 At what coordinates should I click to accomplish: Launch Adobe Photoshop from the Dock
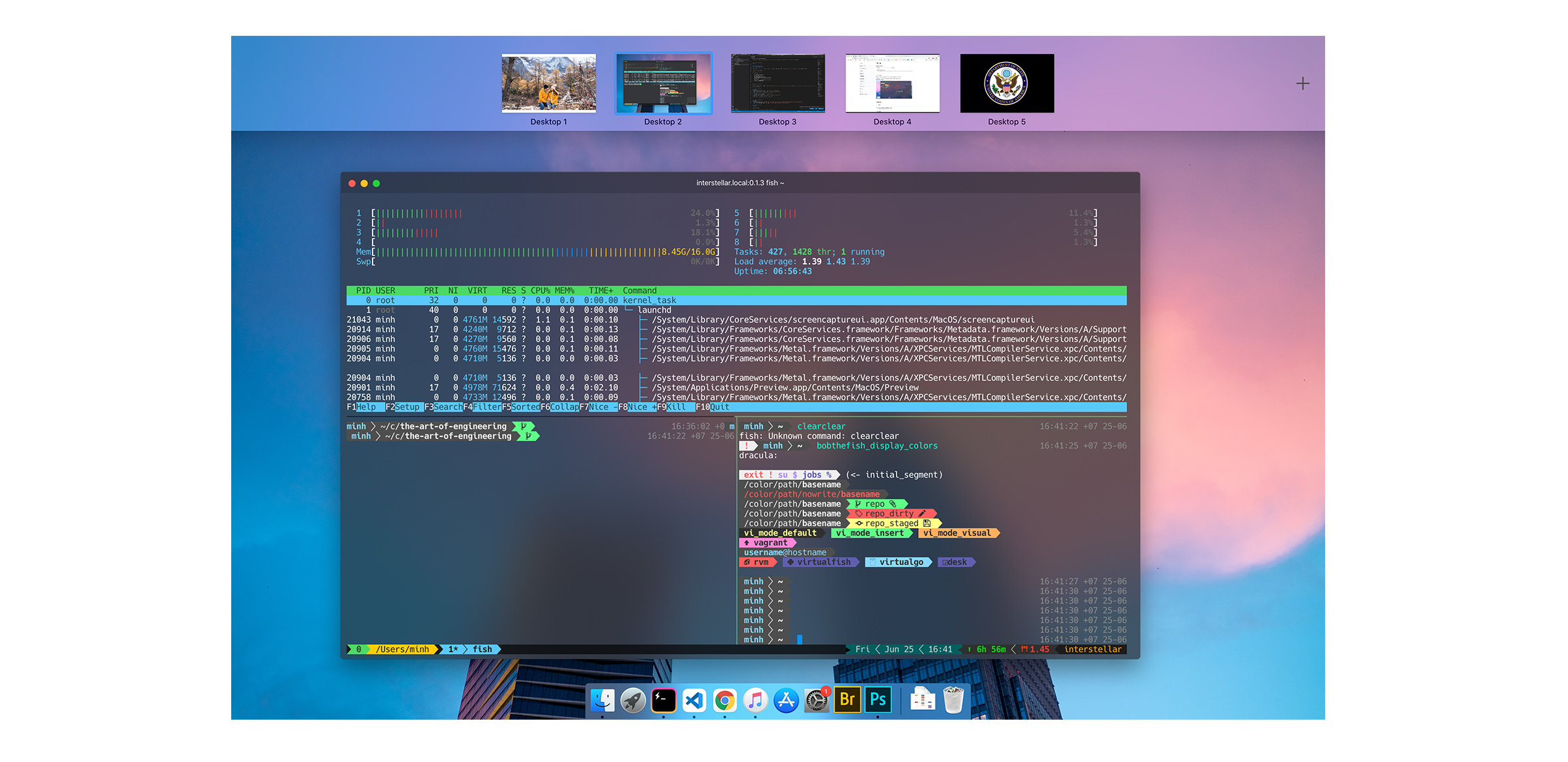(x=878, y=699)
